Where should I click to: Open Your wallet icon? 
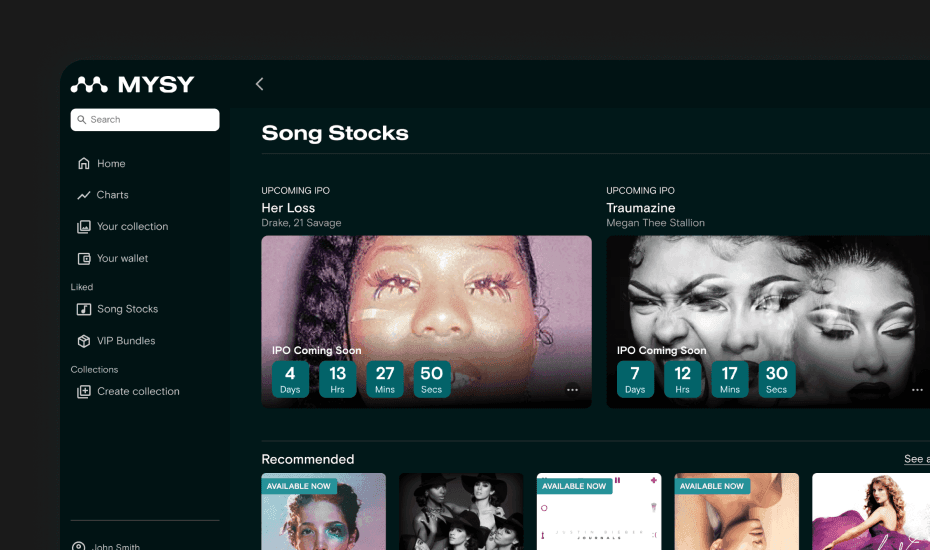pyautogui.click(x=84, y=259)
